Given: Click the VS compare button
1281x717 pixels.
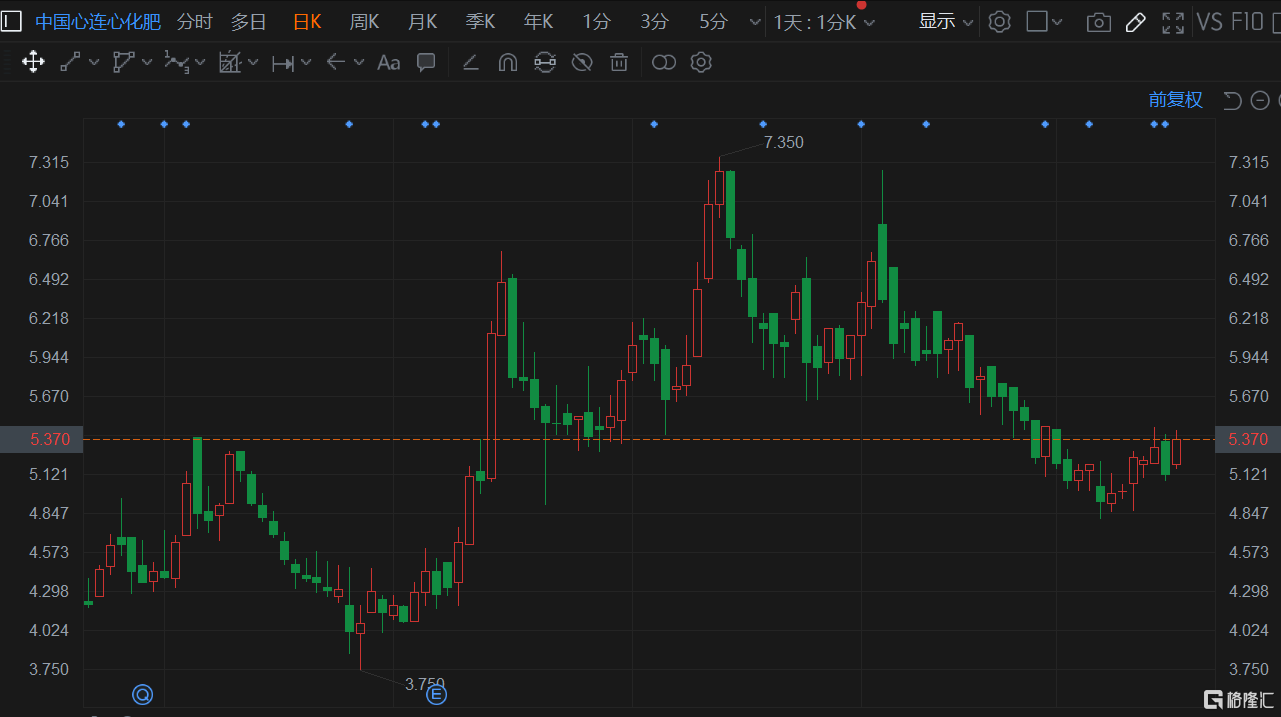Looking at the screenshot, I should [1209, 21].
